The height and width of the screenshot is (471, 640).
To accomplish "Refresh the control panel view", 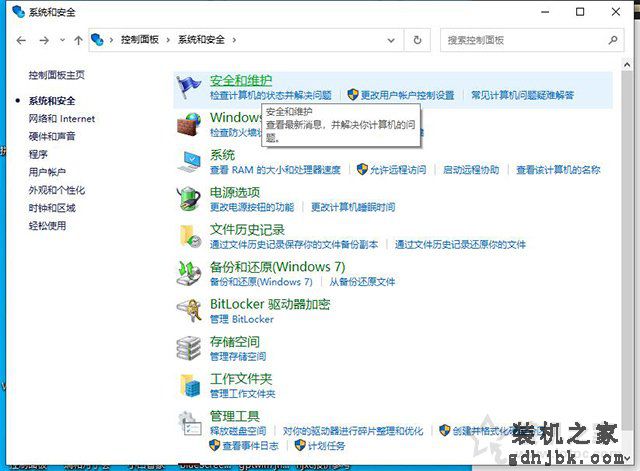I will click(x=417, y=40).
